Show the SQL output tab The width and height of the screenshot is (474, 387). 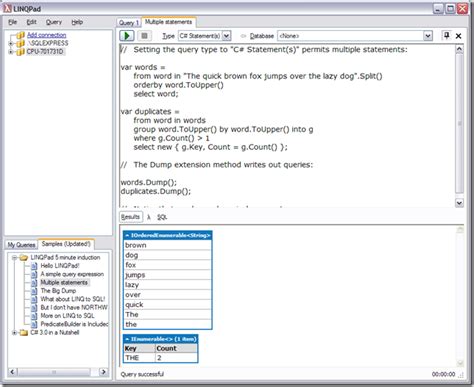[x=162, y=217]
